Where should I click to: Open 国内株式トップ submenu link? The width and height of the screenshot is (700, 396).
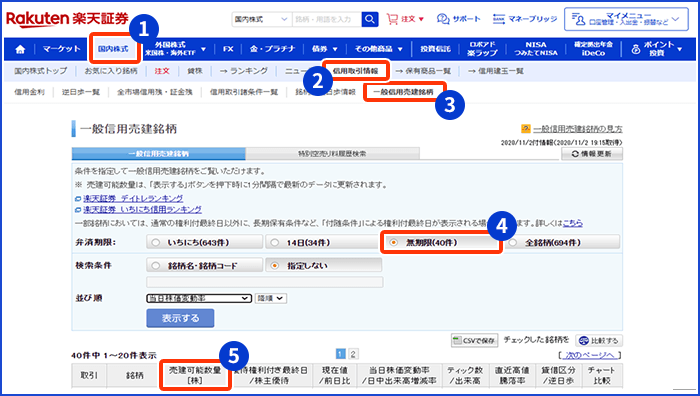[x=41, y=71]
